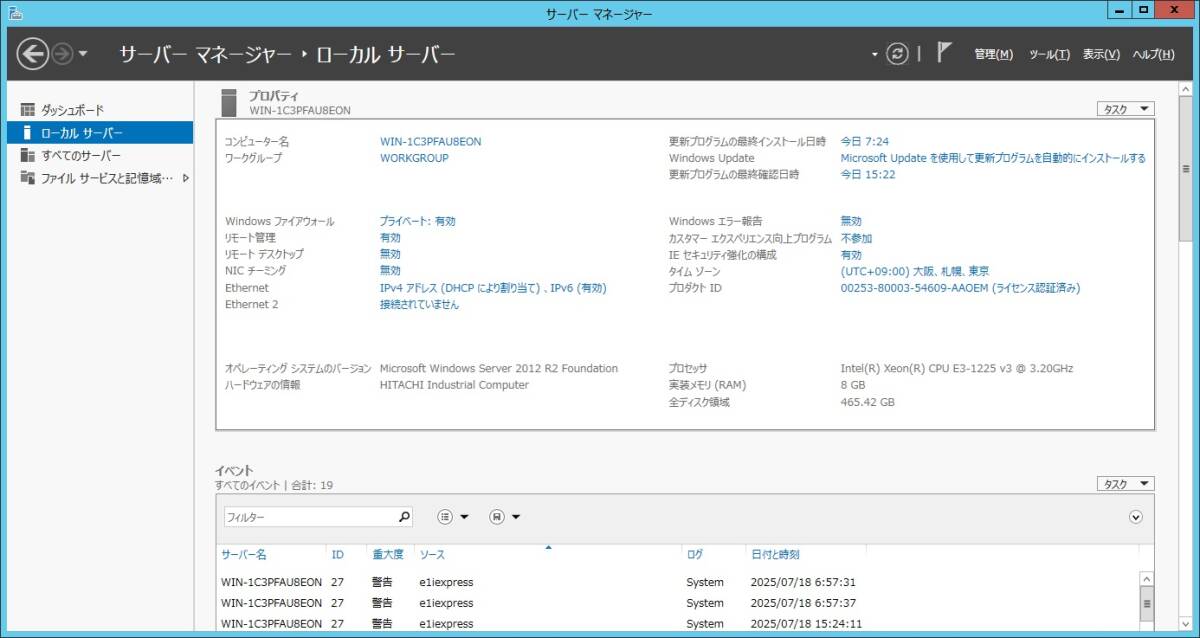Open the イベント タスク dropdown
Viewport: 1200px width, 638px height.
(x=1125, y=484)
